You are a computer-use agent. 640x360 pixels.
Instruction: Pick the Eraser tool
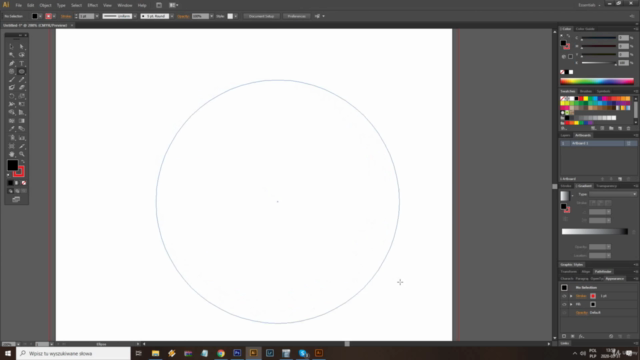coord(22,88)
